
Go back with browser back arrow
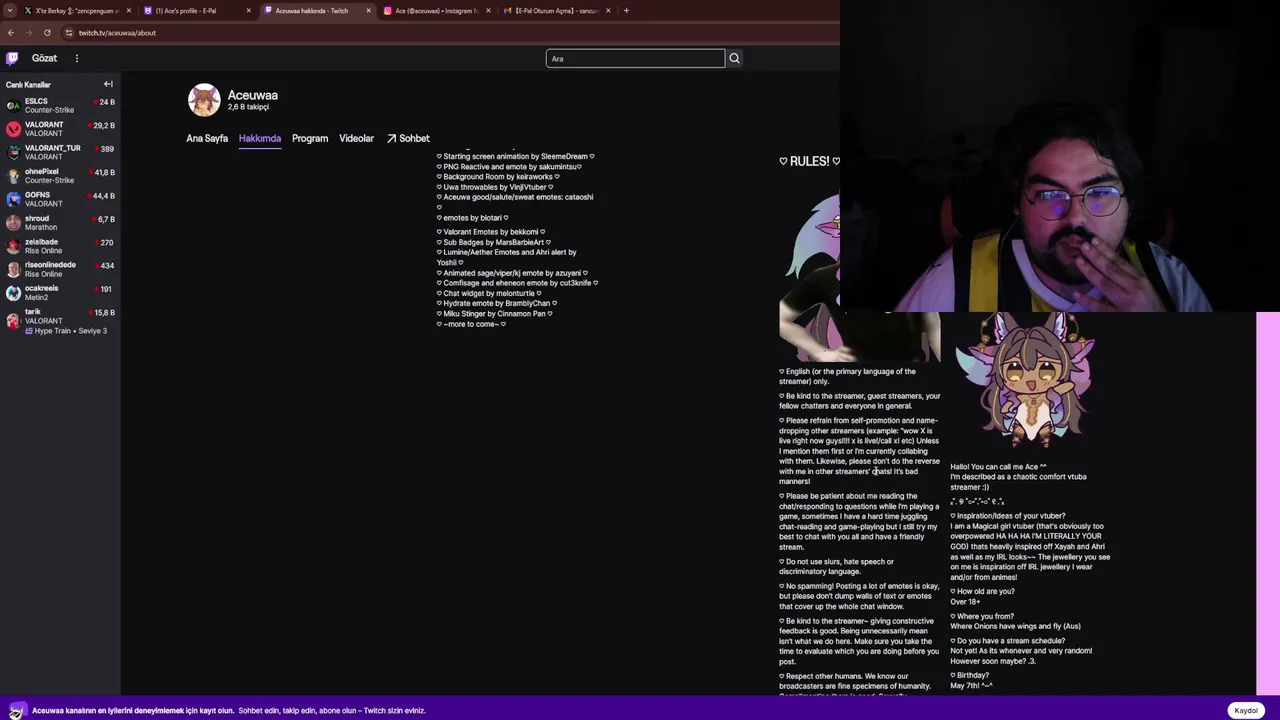11,33
